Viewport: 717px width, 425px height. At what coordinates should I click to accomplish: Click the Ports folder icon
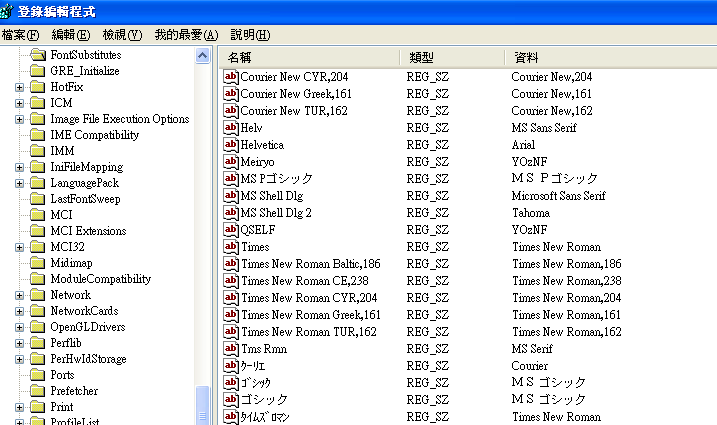[x=37, y=375]
